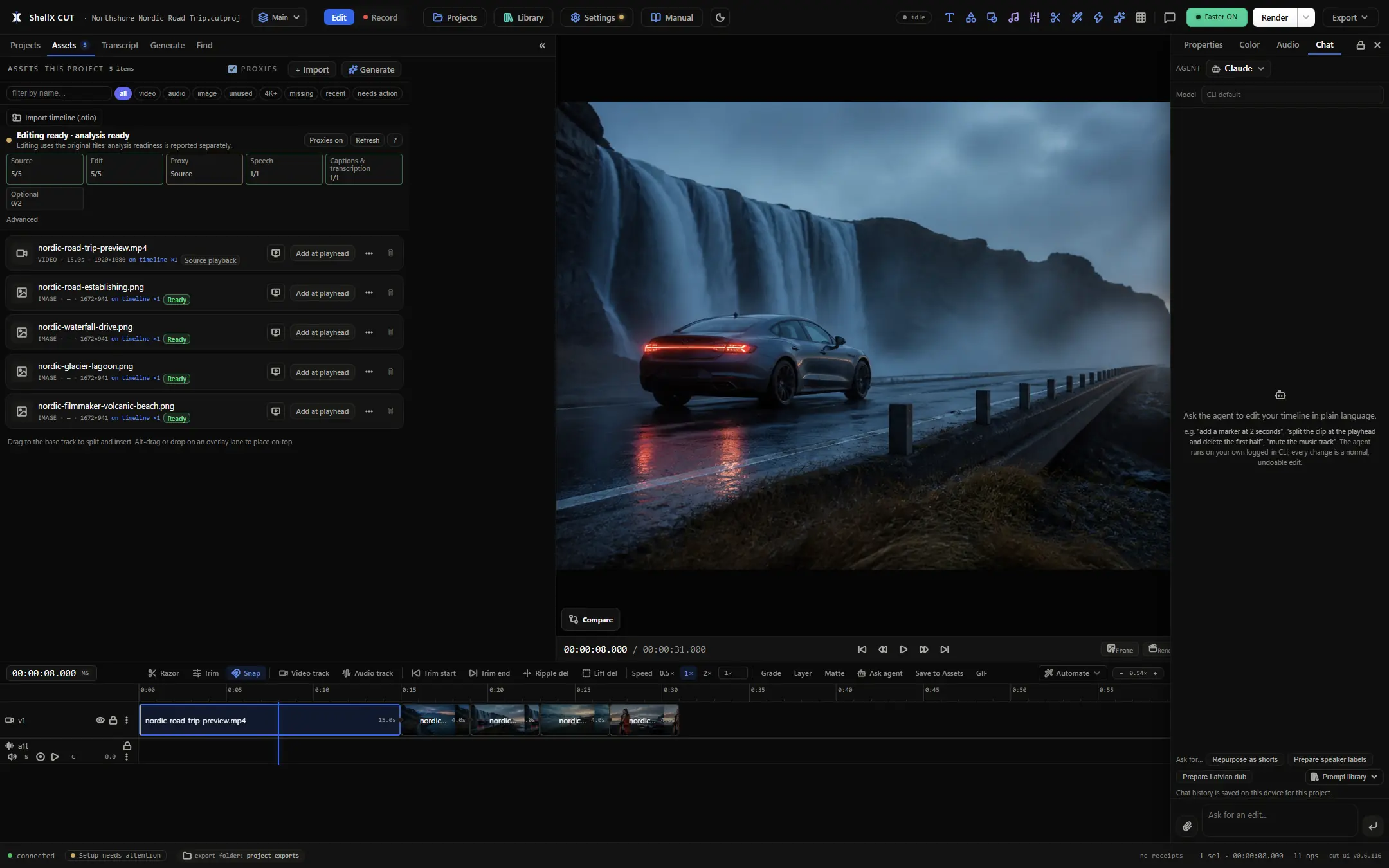Click the lightning bolt icon in top toolbar
Viewport: 1389px width, 868px height.
point(1098,17)
